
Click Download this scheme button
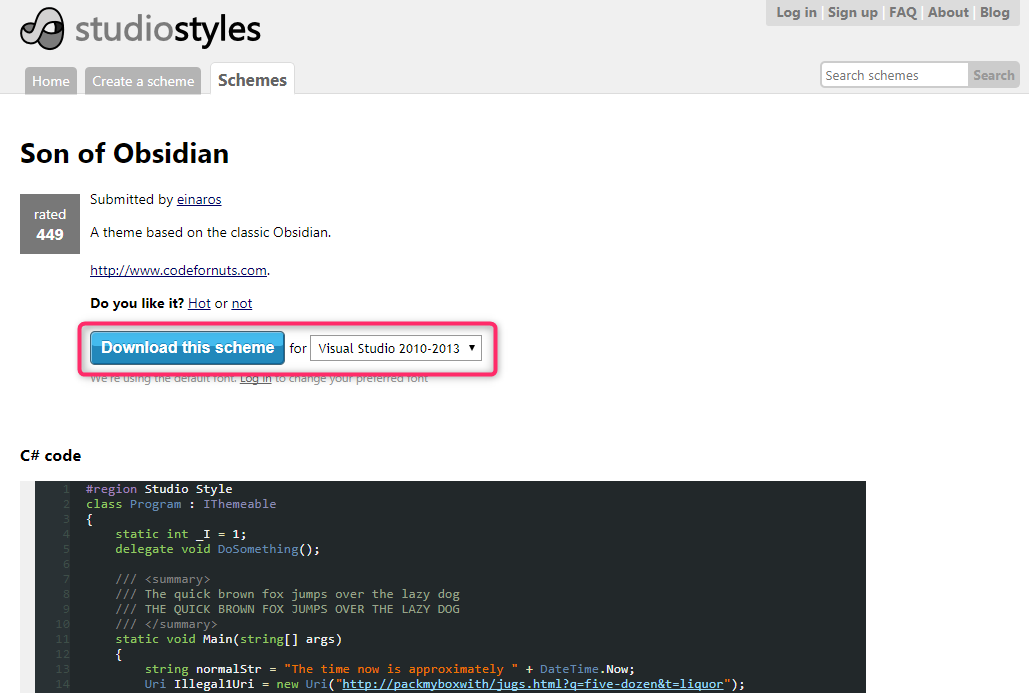coord(187,348)
